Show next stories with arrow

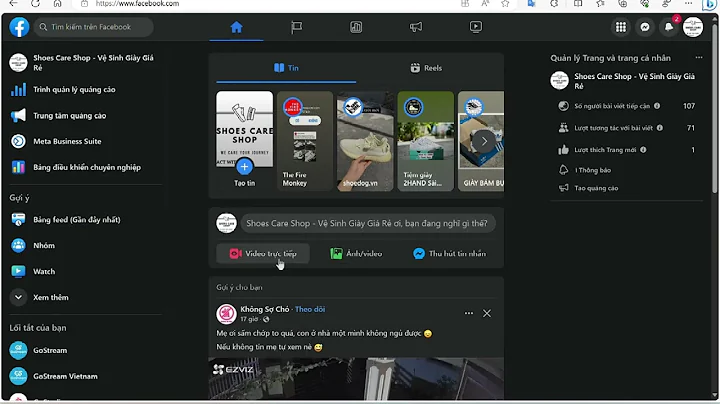[484, 141]
